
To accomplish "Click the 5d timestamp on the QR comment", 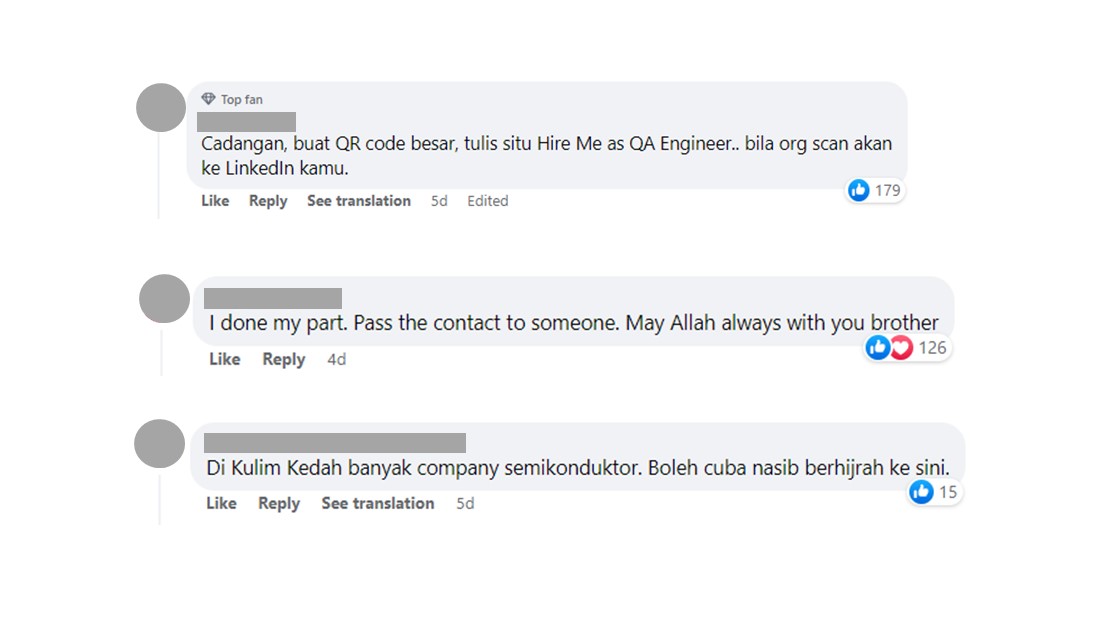I will (x=439, y=201).
